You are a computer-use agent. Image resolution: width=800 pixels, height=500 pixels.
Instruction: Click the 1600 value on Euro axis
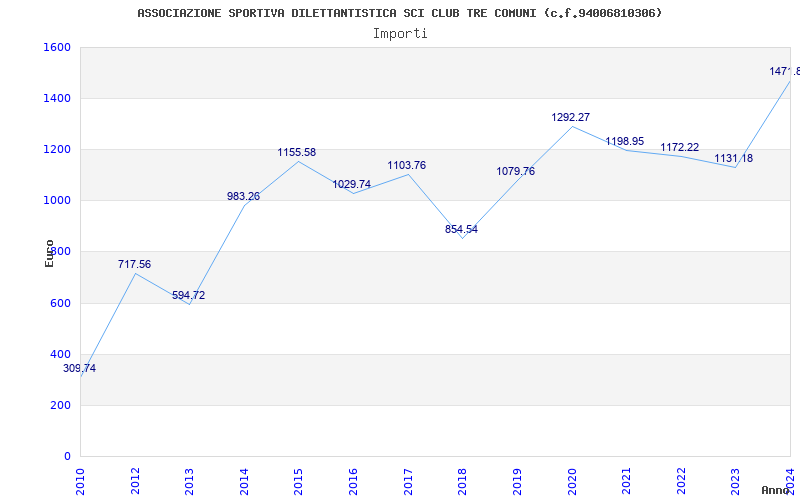[x=57, y=47]
